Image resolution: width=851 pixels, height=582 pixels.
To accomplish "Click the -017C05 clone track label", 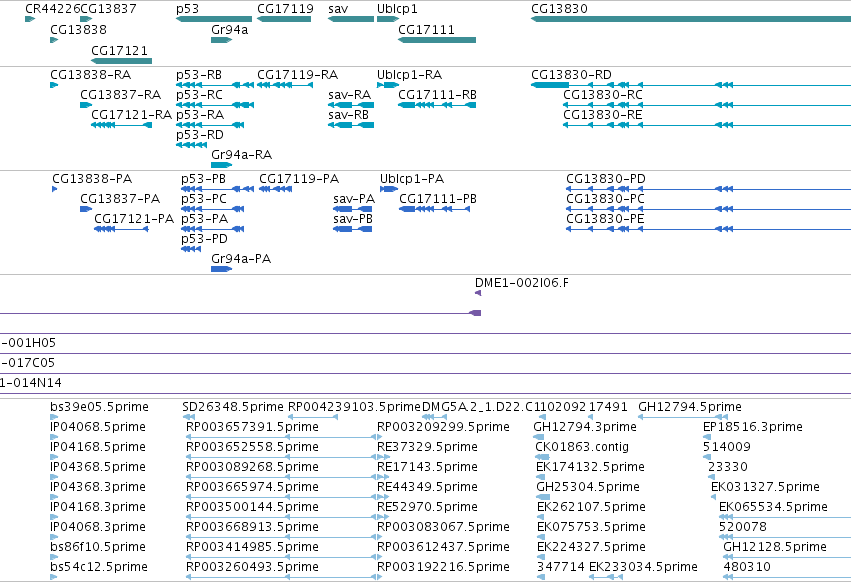I will tap(28, 363).
